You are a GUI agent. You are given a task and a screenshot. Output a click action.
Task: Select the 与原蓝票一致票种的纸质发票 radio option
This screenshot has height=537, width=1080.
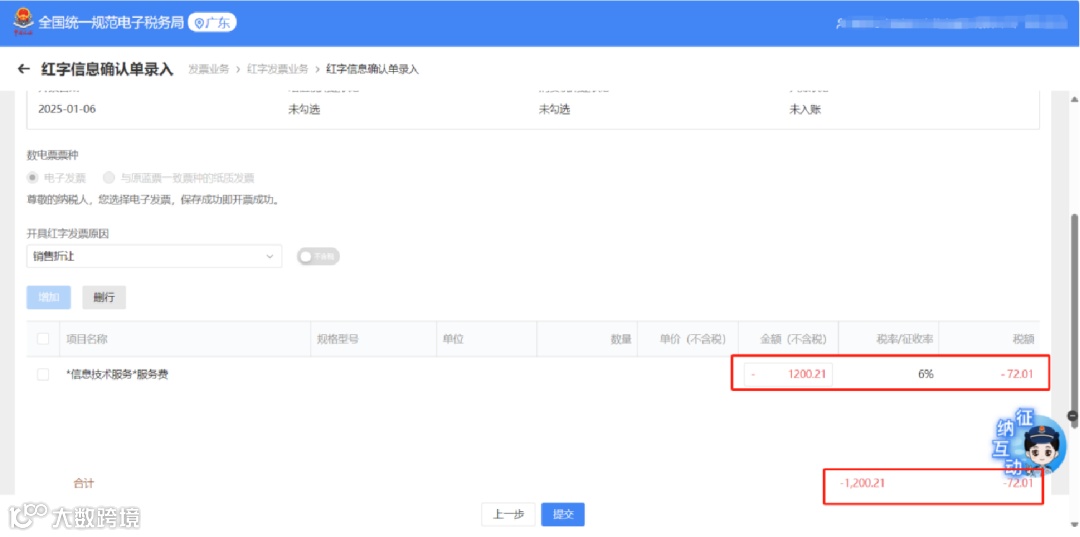click(109, 178)
